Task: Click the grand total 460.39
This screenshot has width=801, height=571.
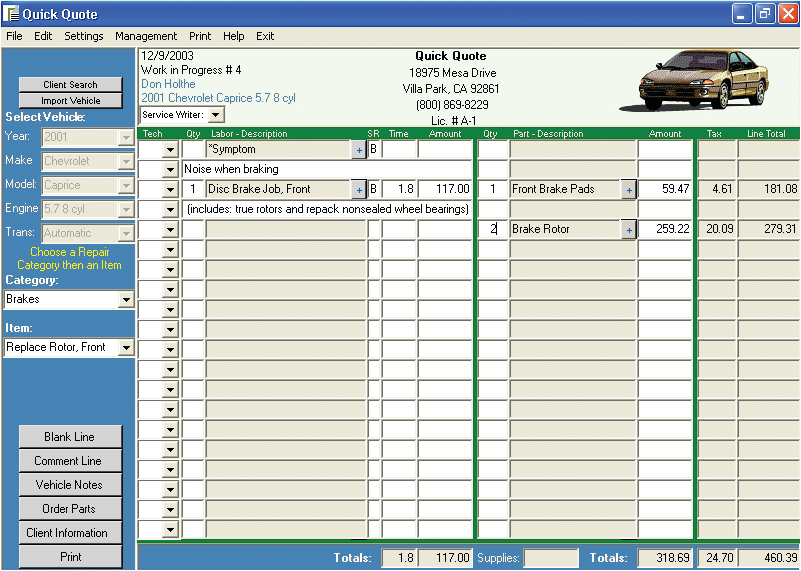Action: pyautogui.click(x=768, y=558)
